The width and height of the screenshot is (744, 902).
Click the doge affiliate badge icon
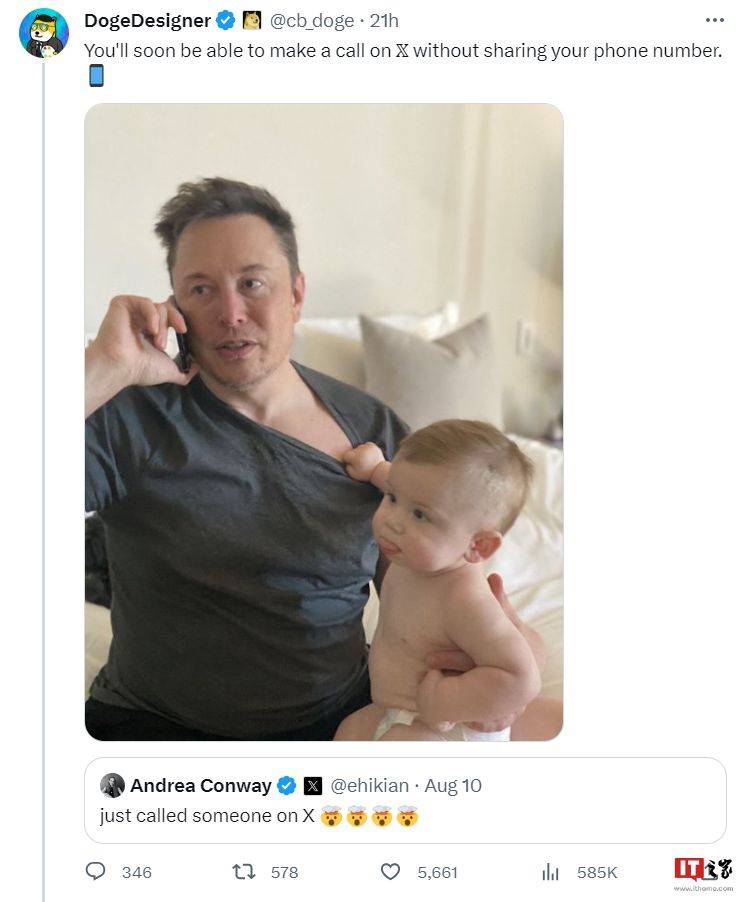point(252,21)
